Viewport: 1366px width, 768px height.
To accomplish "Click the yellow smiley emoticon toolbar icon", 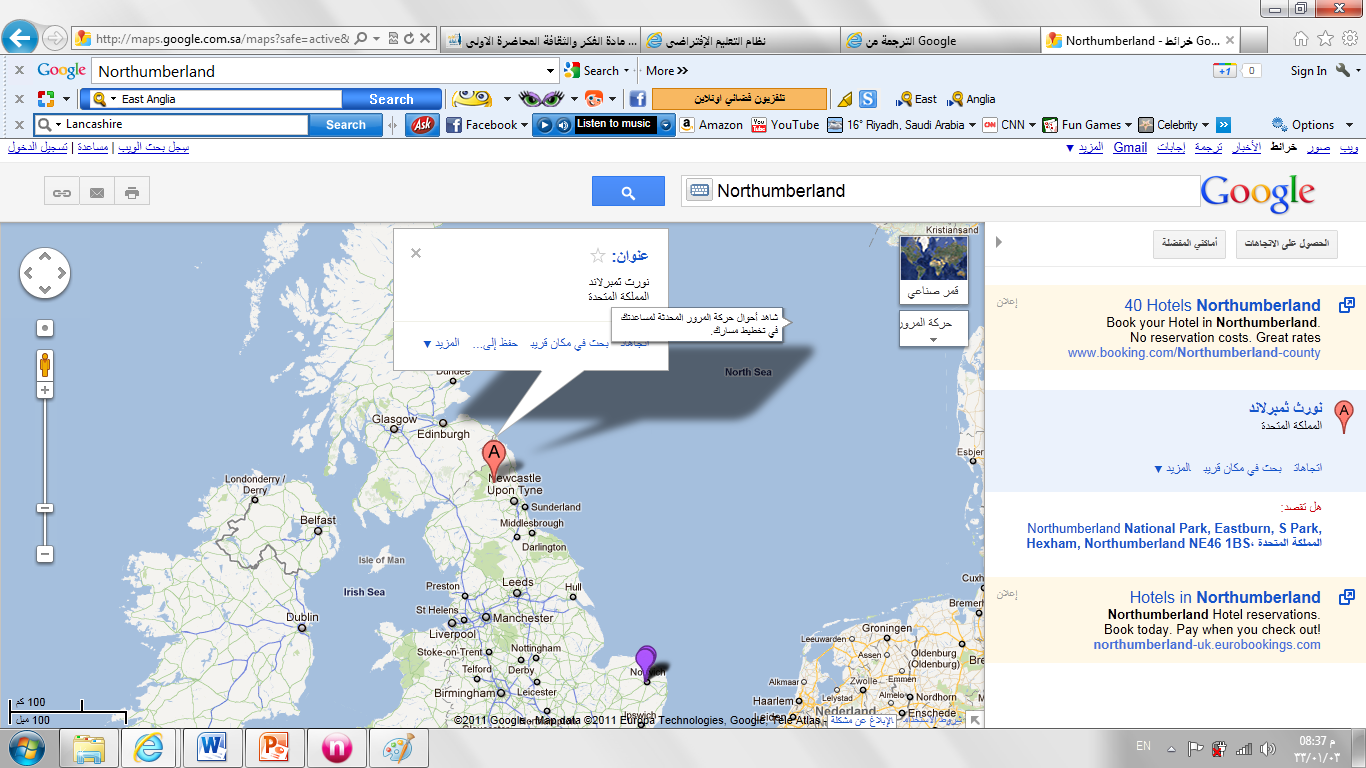I will pyautogui.click(x=472, y=98).
